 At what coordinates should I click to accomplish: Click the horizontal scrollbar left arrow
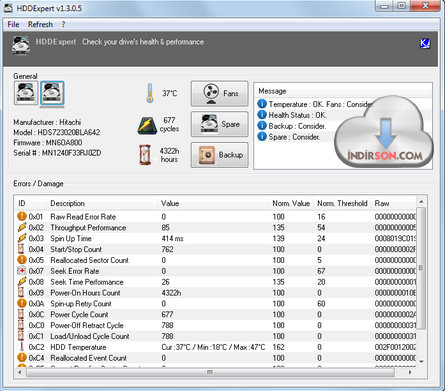point(20,372)
